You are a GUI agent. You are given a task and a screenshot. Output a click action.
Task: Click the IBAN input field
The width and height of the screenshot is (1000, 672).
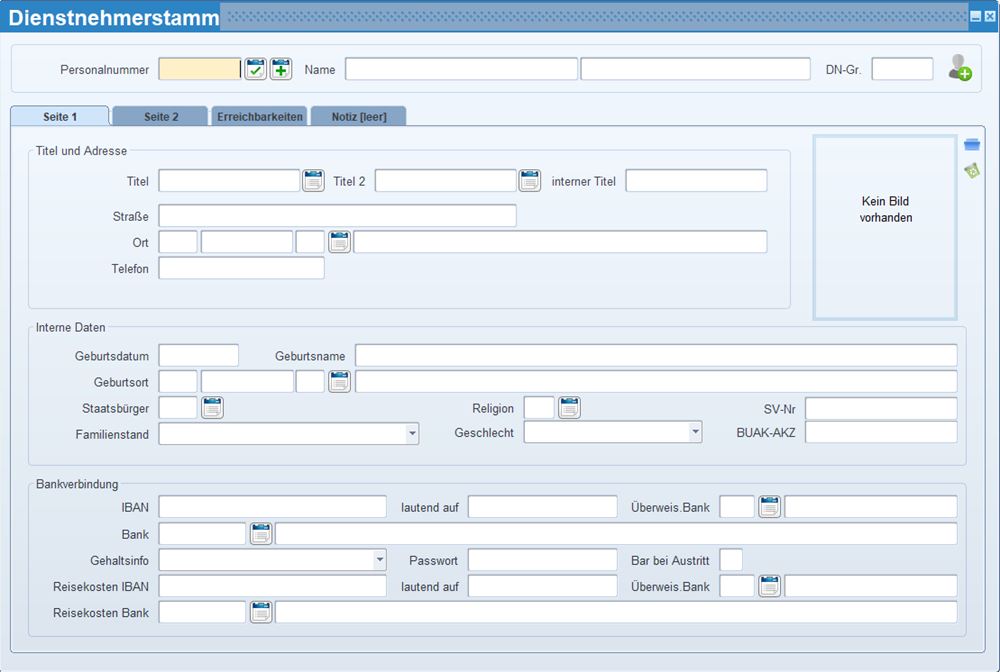point(273,507)
